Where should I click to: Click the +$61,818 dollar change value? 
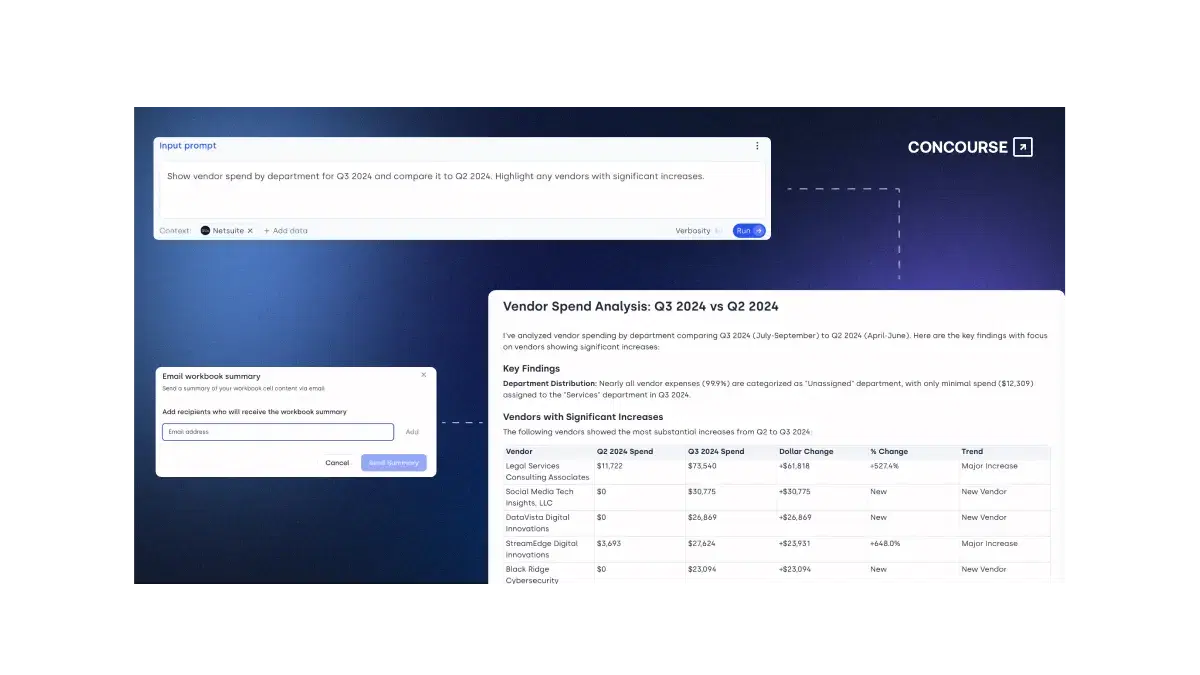[x=795, y=466]
